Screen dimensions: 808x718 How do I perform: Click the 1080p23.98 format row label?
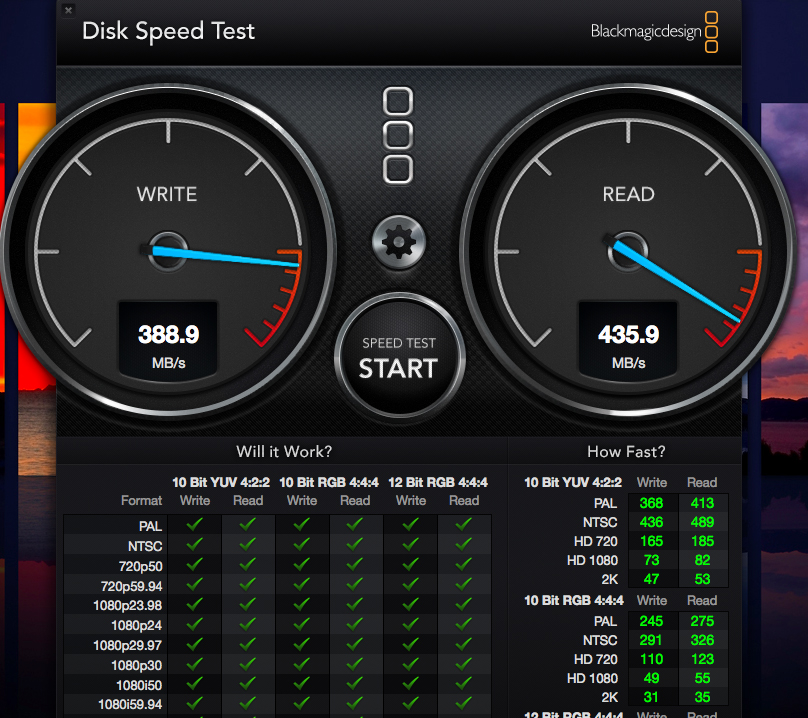(x=127, y=606)
